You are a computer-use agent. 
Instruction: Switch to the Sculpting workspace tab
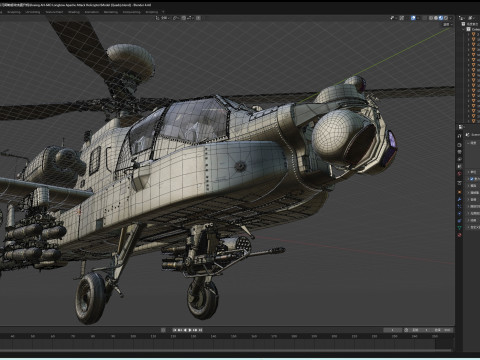(14, 12)
